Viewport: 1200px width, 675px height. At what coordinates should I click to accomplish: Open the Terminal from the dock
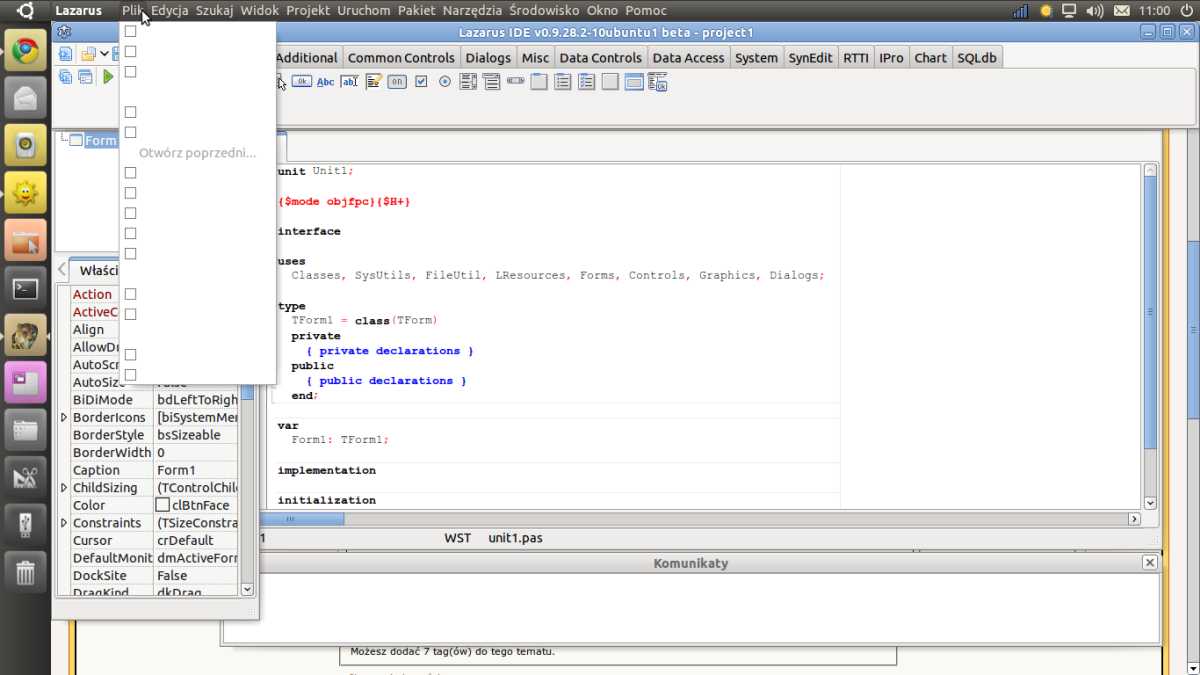click(x=25, y=289)
